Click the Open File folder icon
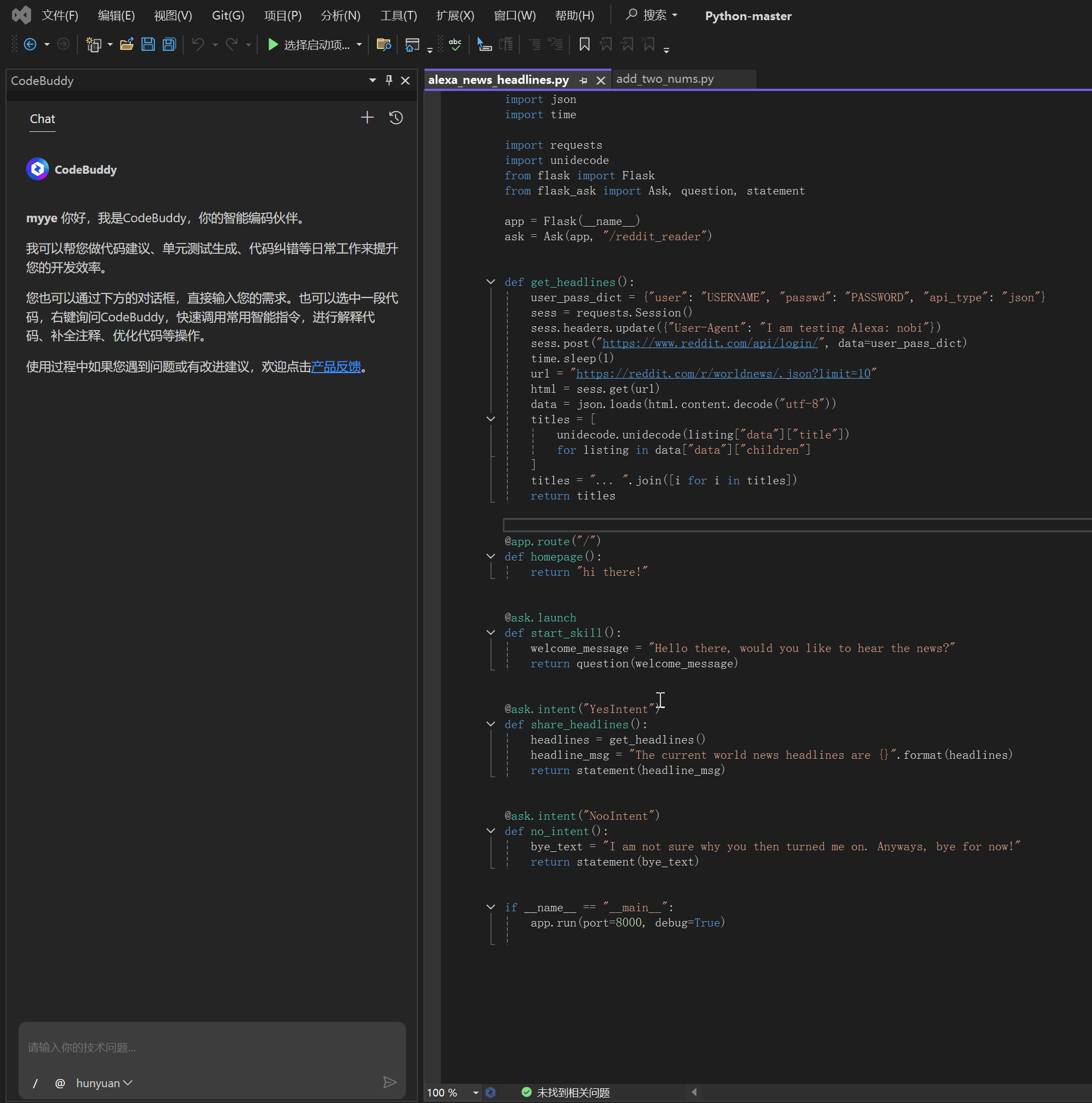Viewport: 1092px width, 1103px height. 127,45
